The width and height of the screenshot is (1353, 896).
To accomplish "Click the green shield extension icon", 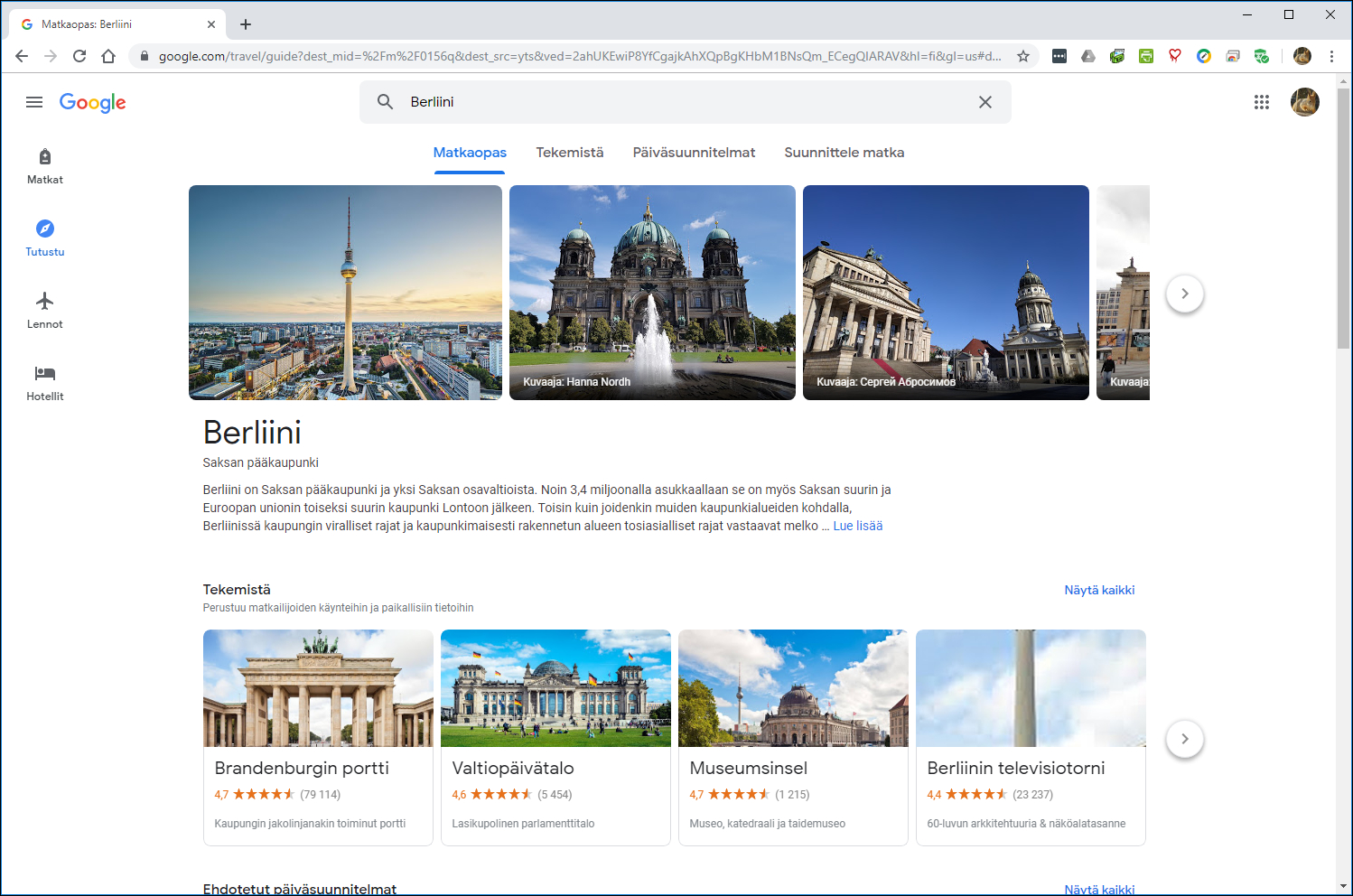I will [x=1262, y=55].
